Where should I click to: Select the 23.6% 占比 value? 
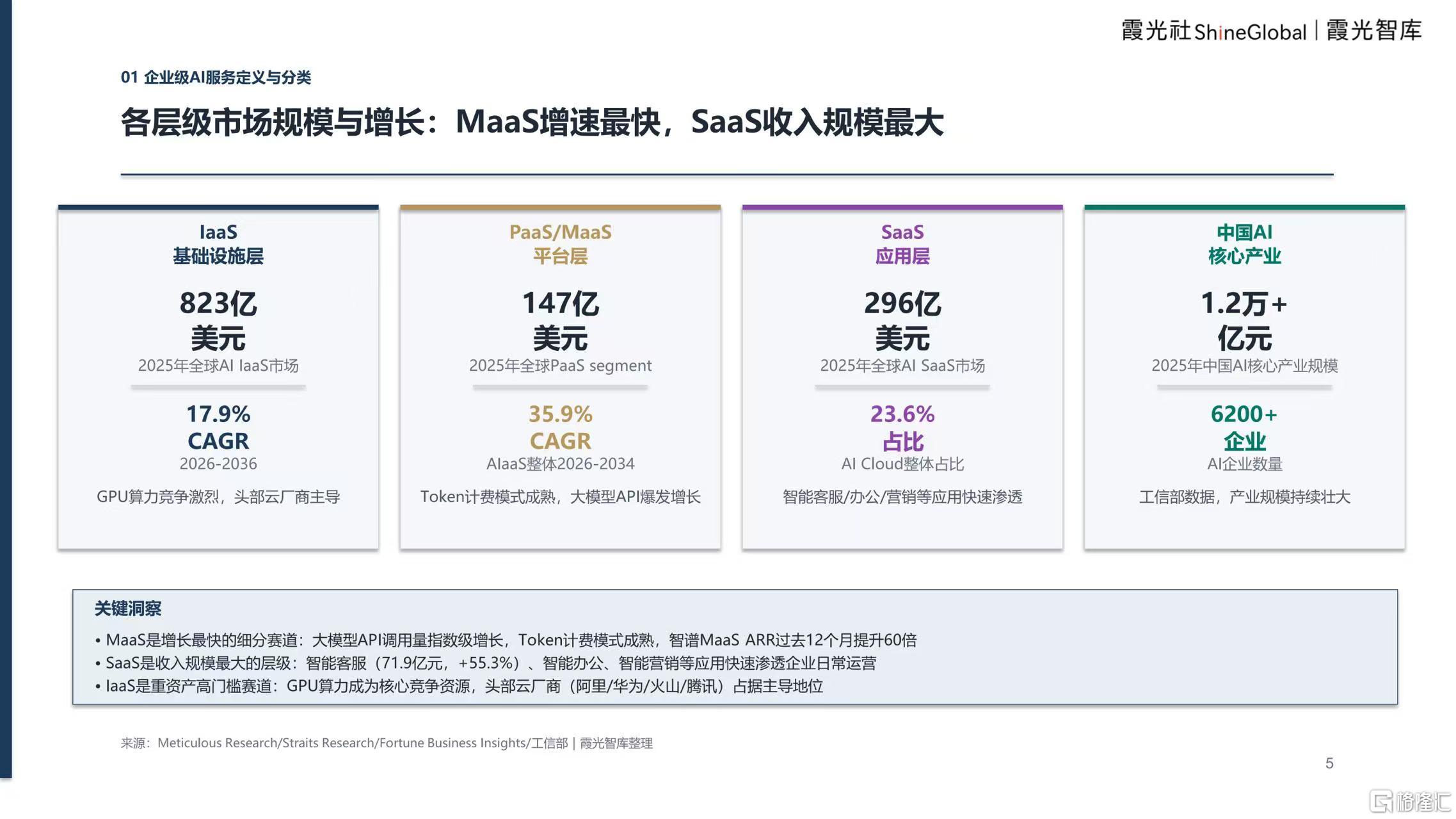pyautogui.click(x=902, y=427)
